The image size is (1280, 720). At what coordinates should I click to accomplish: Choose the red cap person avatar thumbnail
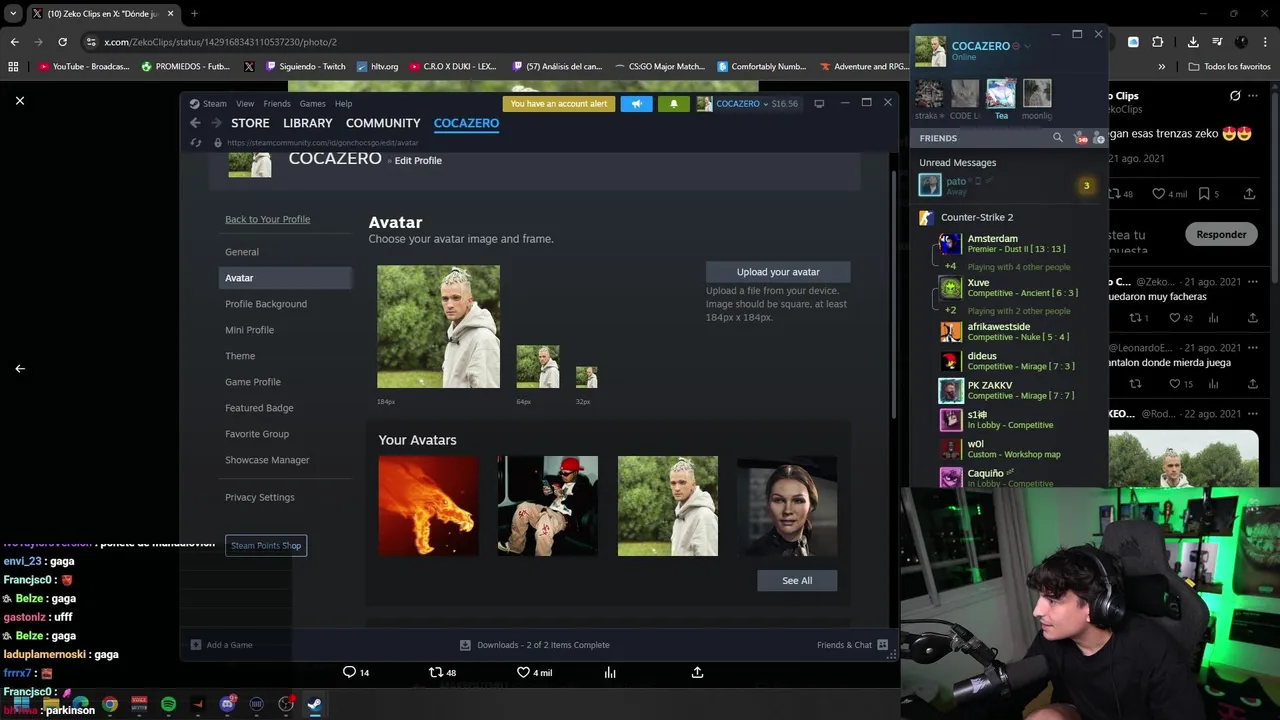[x=548, y=506]
